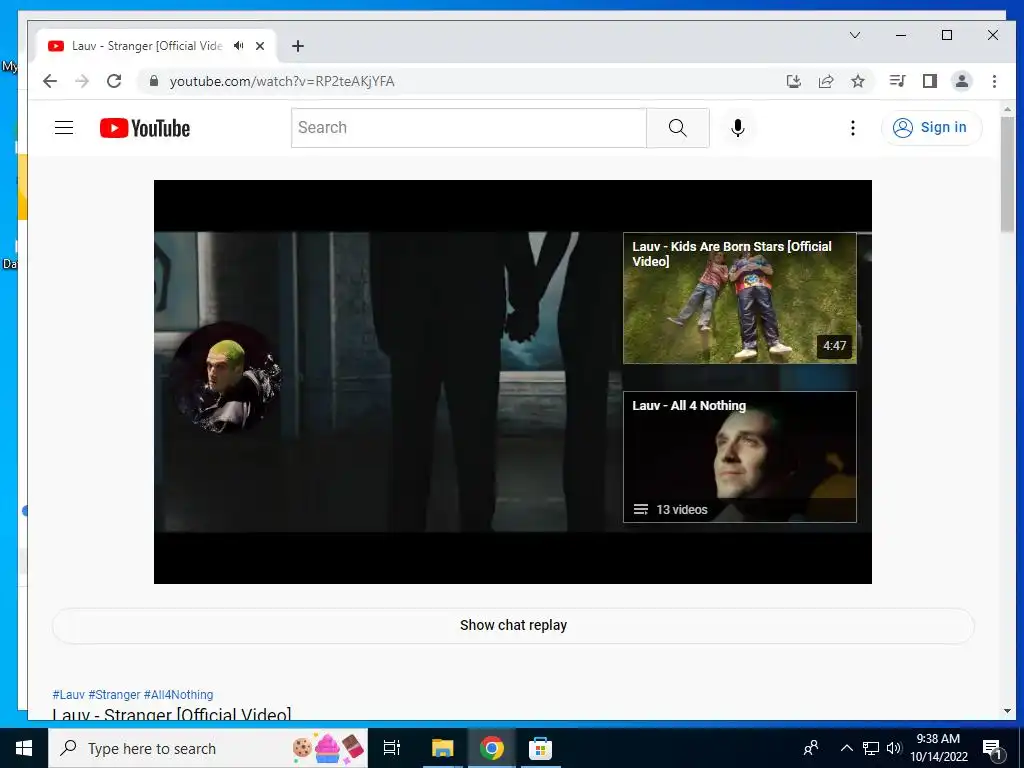The width and height of the screenshot is (1024, 768).
Task: Reload the page with refresh icon
Action: [x=114, y=81]
